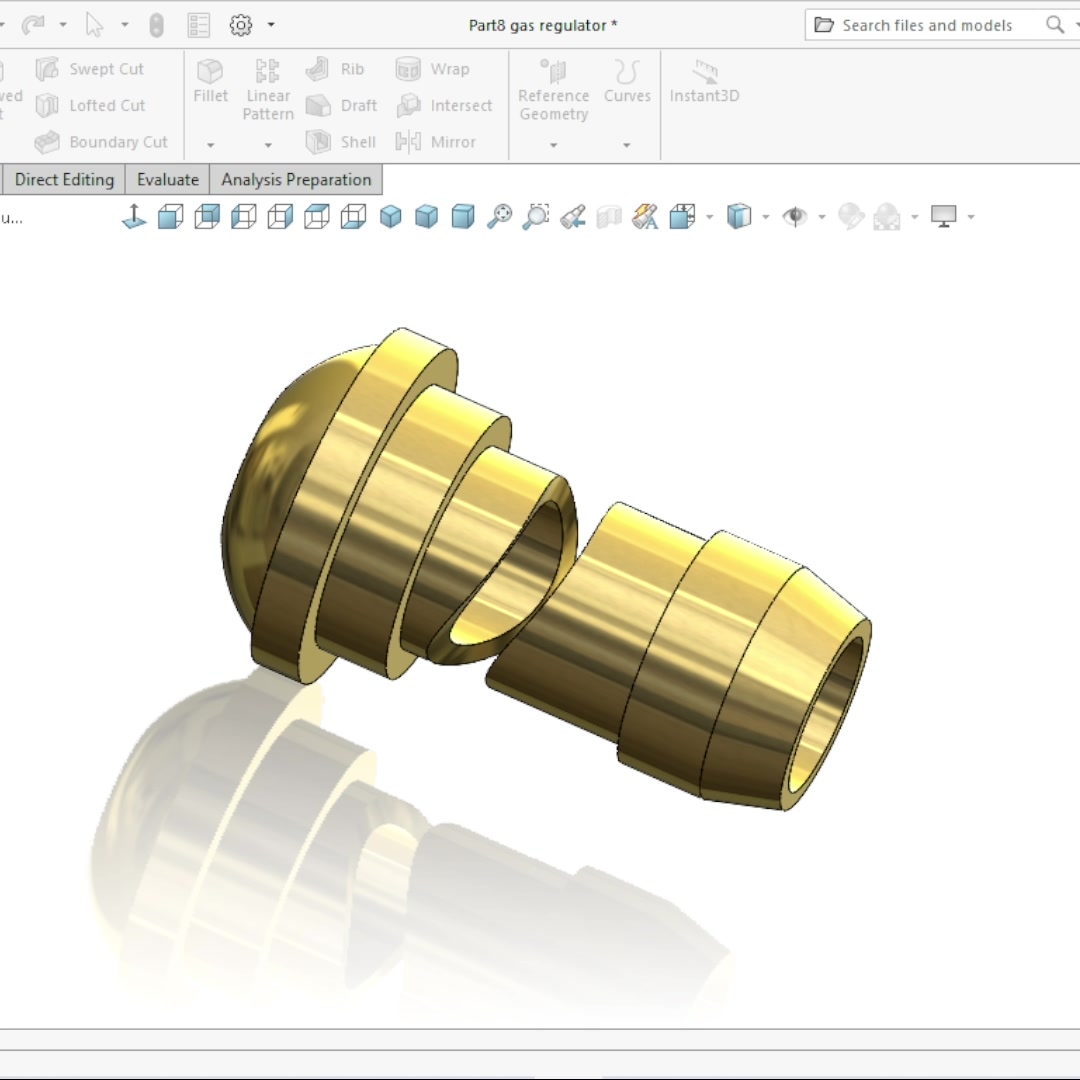The width and height of the screenshot is (1080, 1080).
Task: Switch to the Right view
Action: click(280, 216)
